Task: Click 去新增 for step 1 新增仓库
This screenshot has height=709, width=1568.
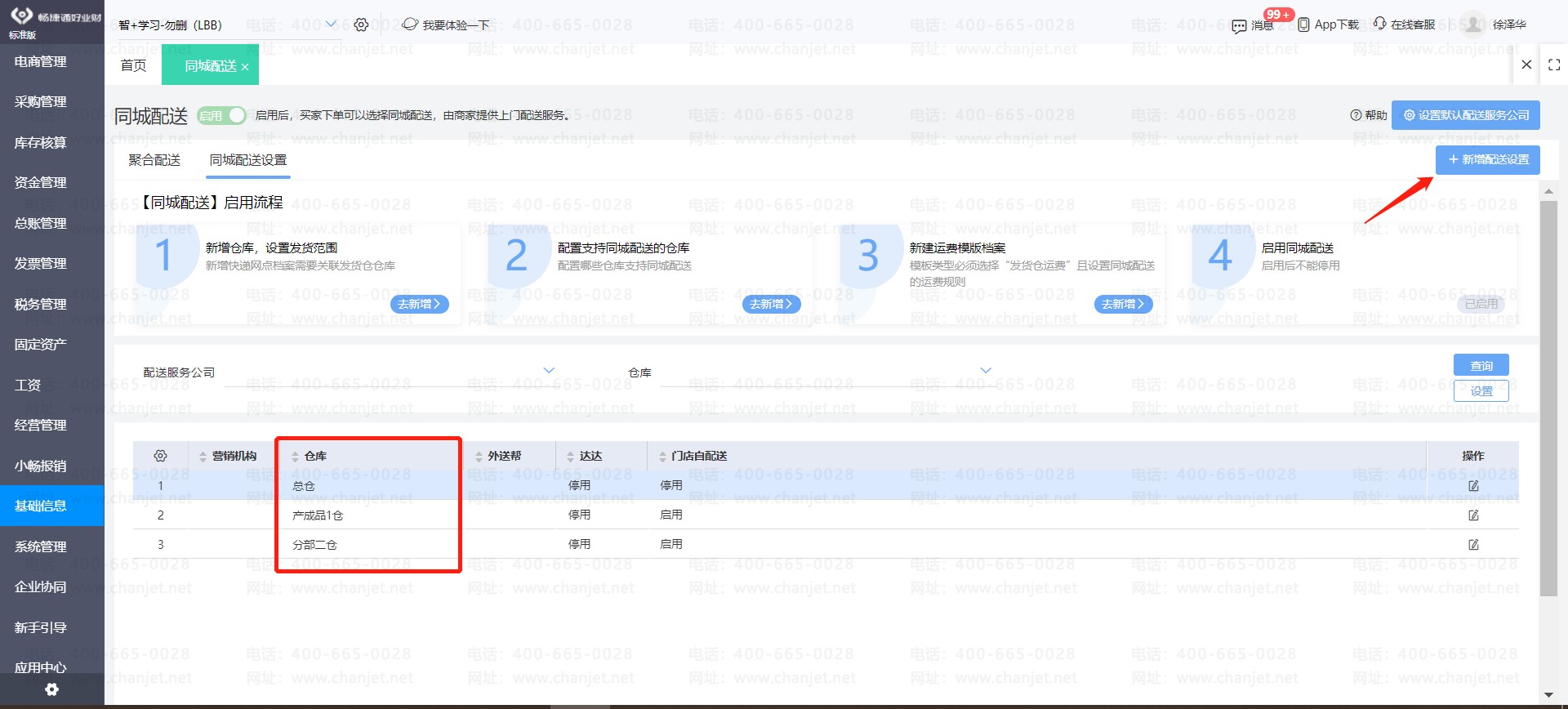Action: (x=419, y=304)
